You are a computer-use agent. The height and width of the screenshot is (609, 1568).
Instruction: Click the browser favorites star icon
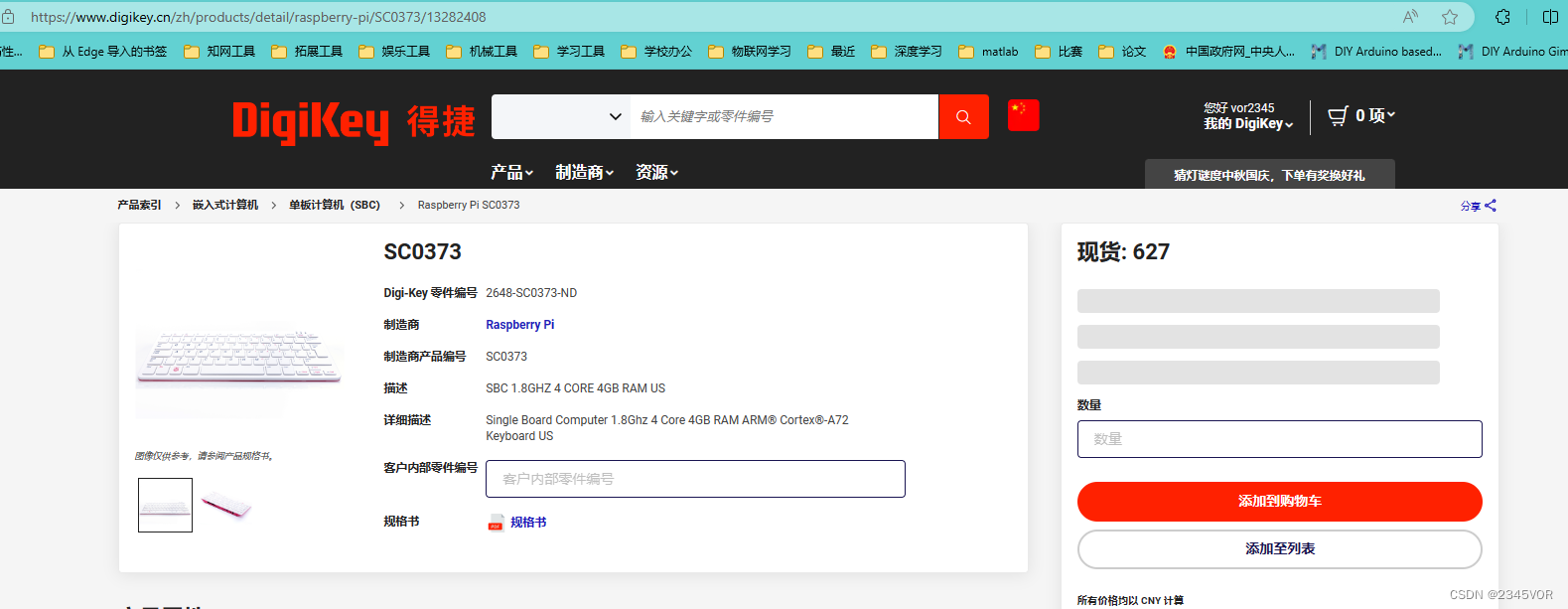1450,17
